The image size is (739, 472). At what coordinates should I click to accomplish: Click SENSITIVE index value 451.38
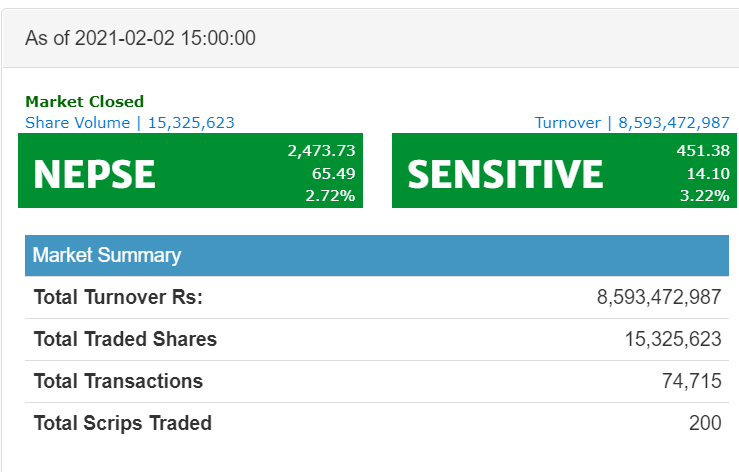pos(703,151)
